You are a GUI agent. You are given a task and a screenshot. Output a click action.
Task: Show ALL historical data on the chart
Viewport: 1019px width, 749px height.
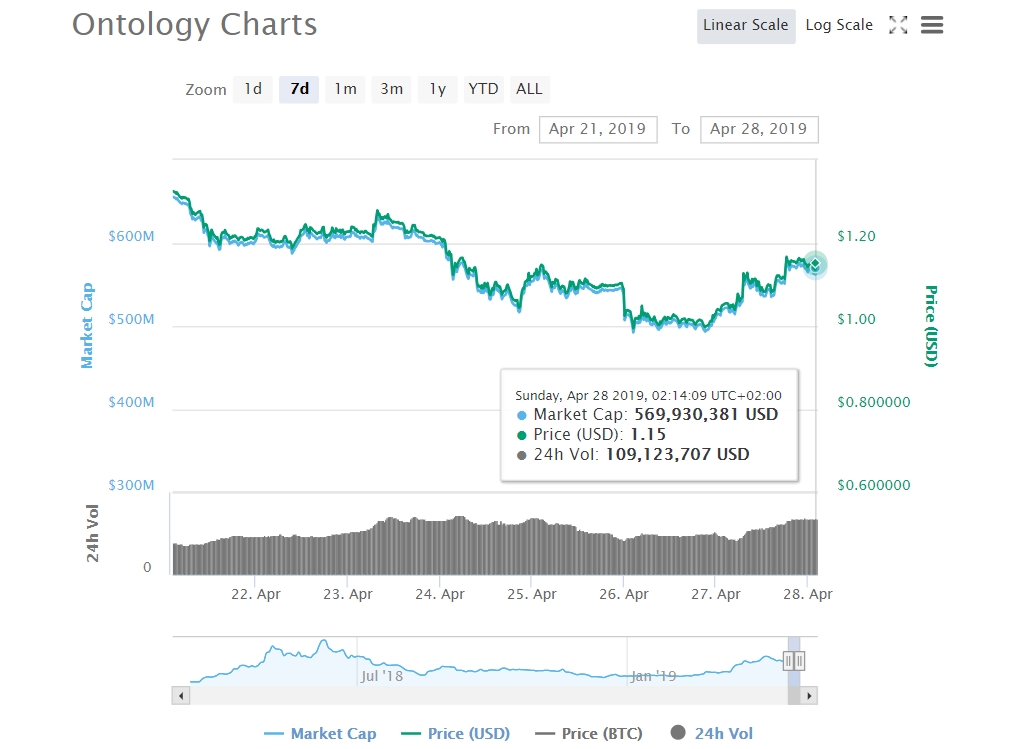[x=529, y=89]
